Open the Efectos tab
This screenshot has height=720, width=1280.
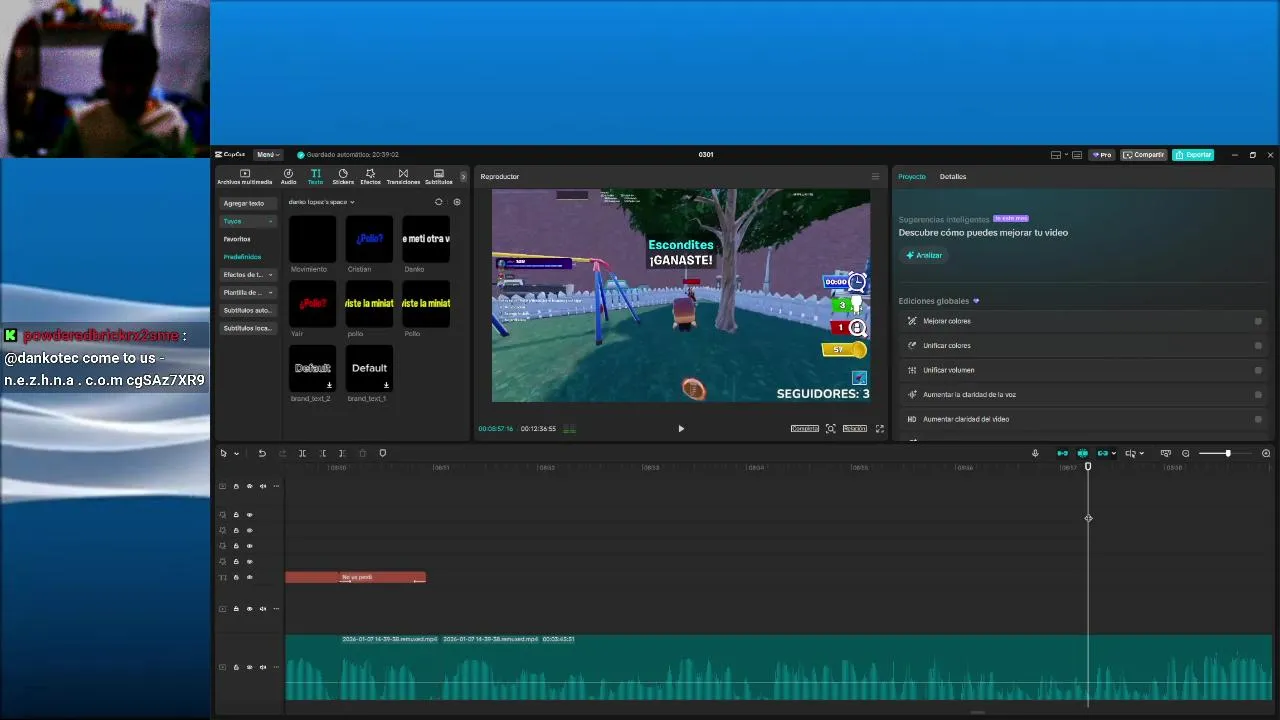coord(370,177)
